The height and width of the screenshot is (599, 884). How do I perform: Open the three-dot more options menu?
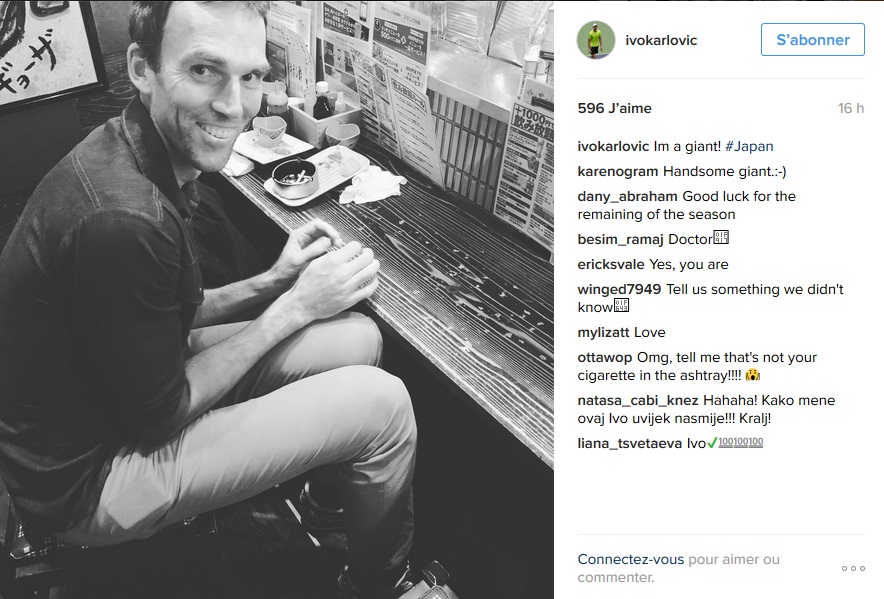click(853, 569)
